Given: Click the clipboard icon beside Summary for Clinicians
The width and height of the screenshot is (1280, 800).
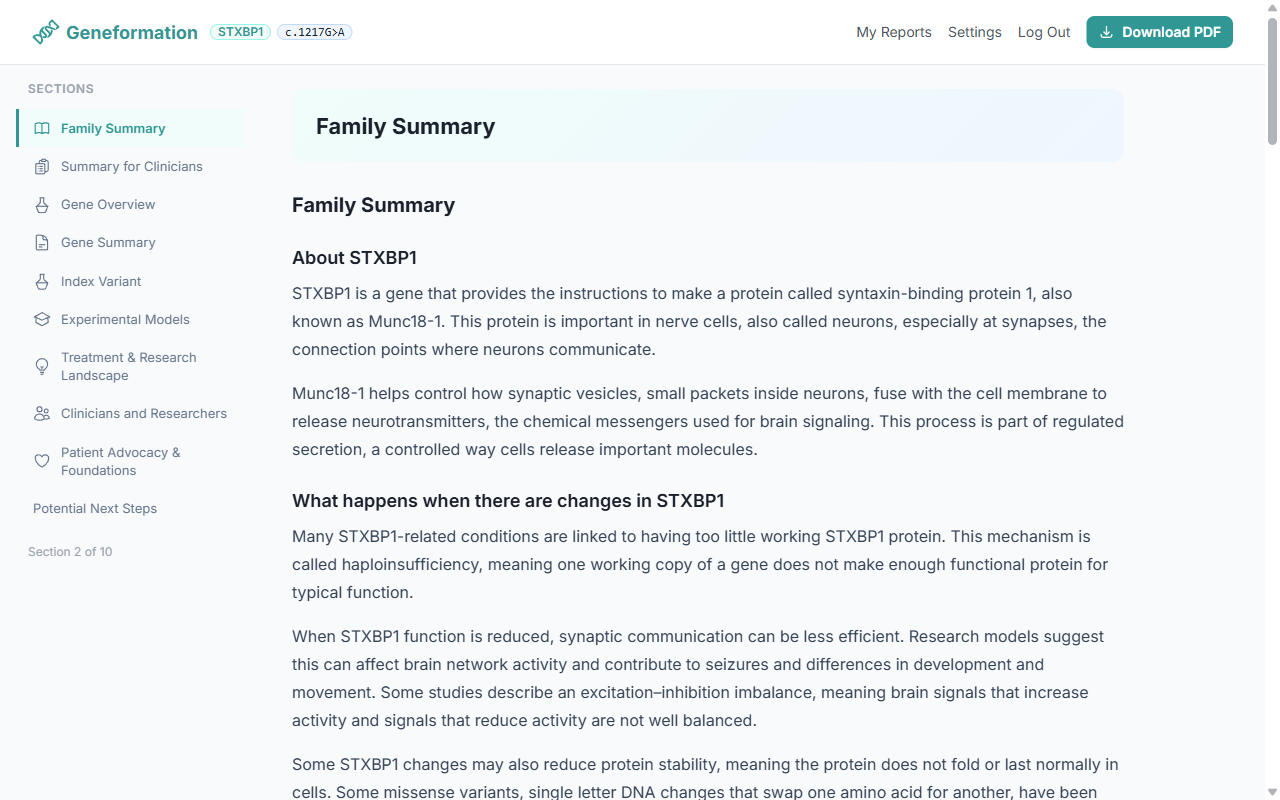Looking at the screenshot, I should pos(42,166).
